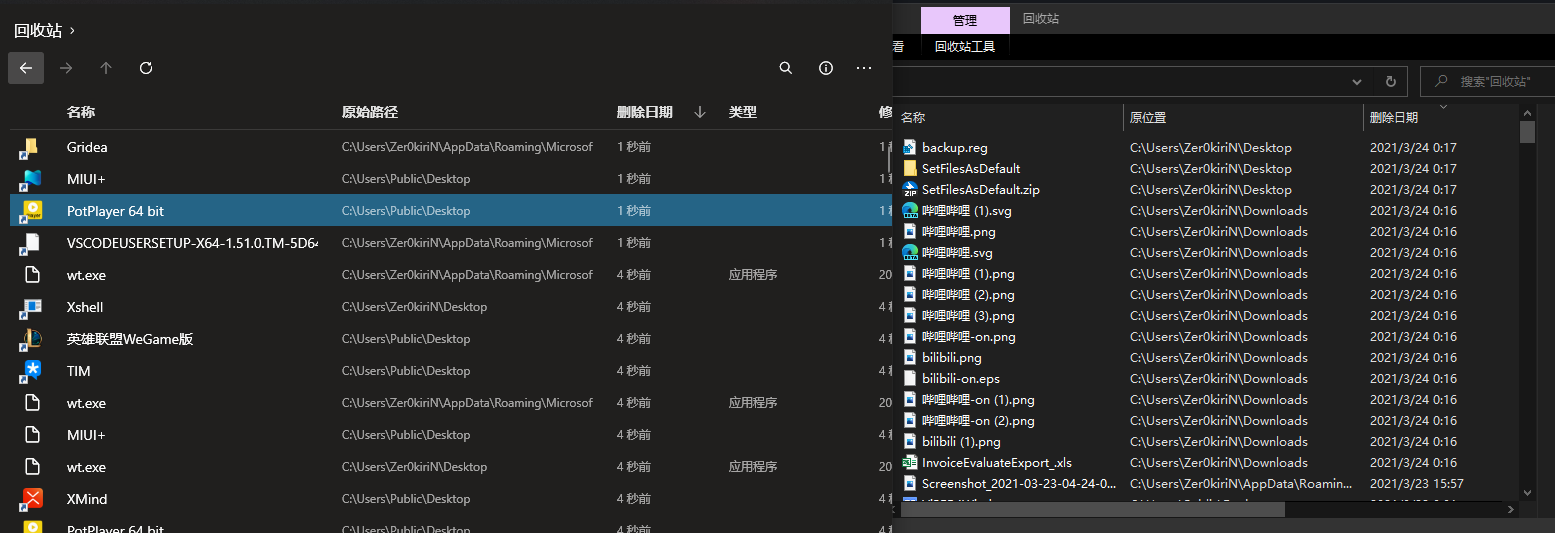Image resolution: width=1555 pixels, height=533 pixels.
Task: Select the 哔哩哔哩.png file name
Action: coord(958,232)
